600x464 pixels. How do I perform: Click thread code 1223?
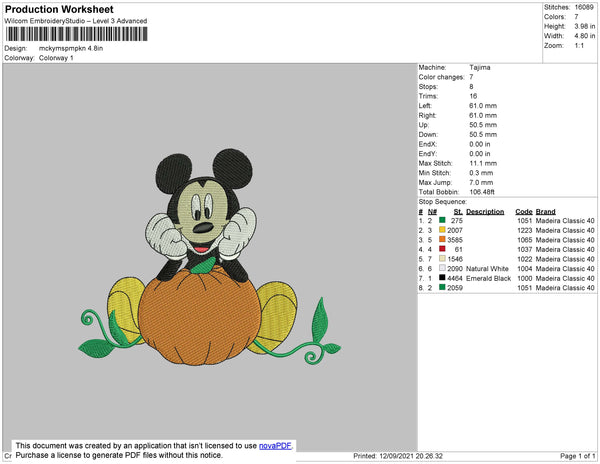[x=524, y=230]
